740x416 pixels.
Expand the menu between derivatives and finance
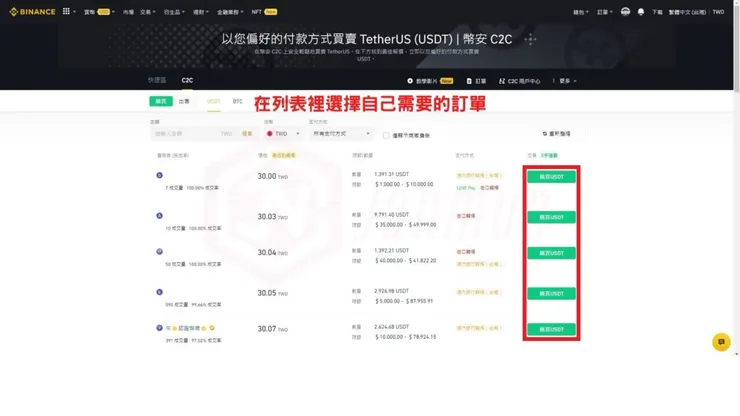(x=201, y=12)
